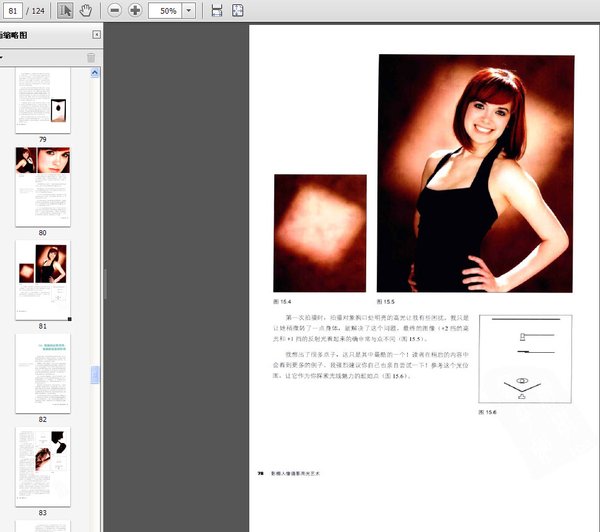Delete selected page with trash icon

pos(91,57)
